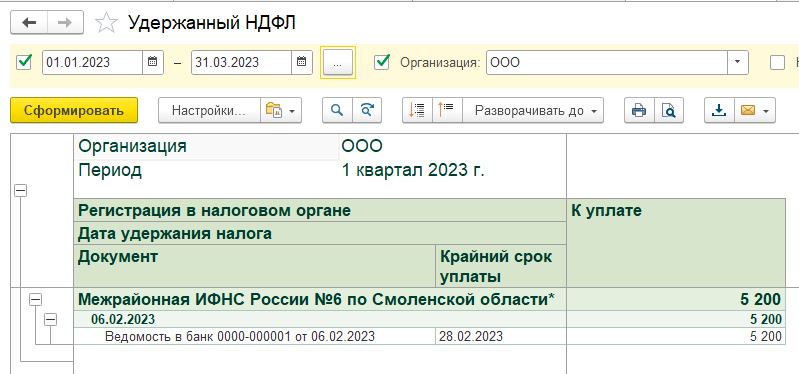Open print preview icon

669,110
